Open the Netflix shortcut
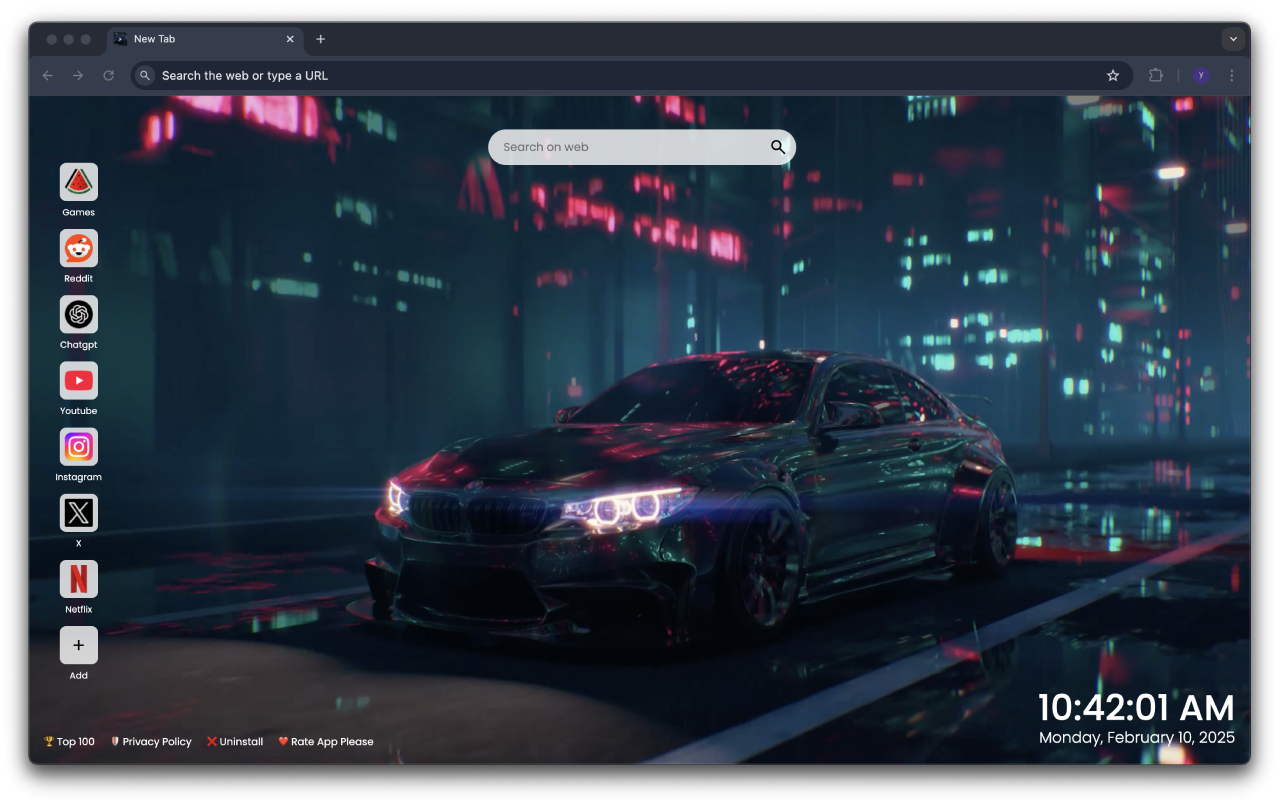Image resolution: width=1280 pixels, height=800 pixels. (x=78, y=579)
